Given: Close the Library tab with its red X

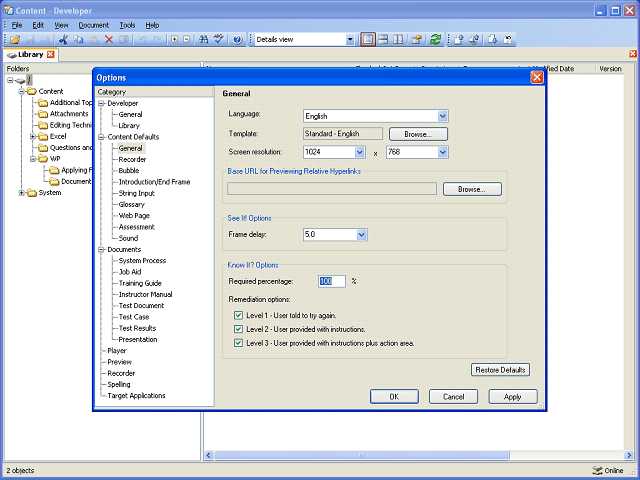Looking at the screenshot, I should click(51, 54).
